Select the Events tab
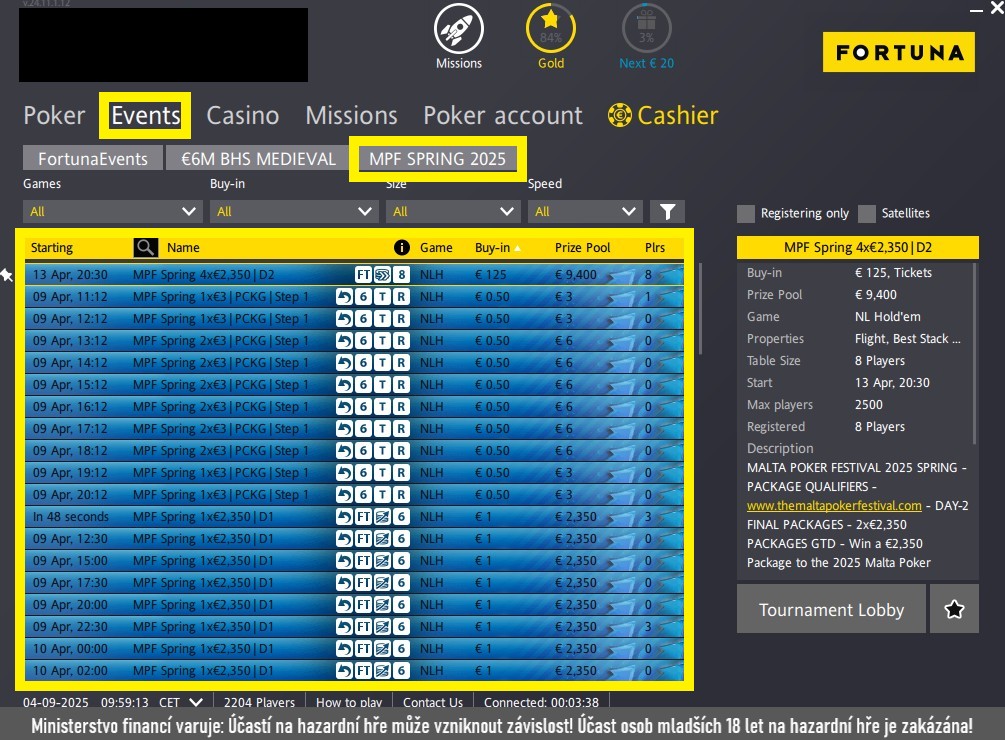 click(145, 115)
